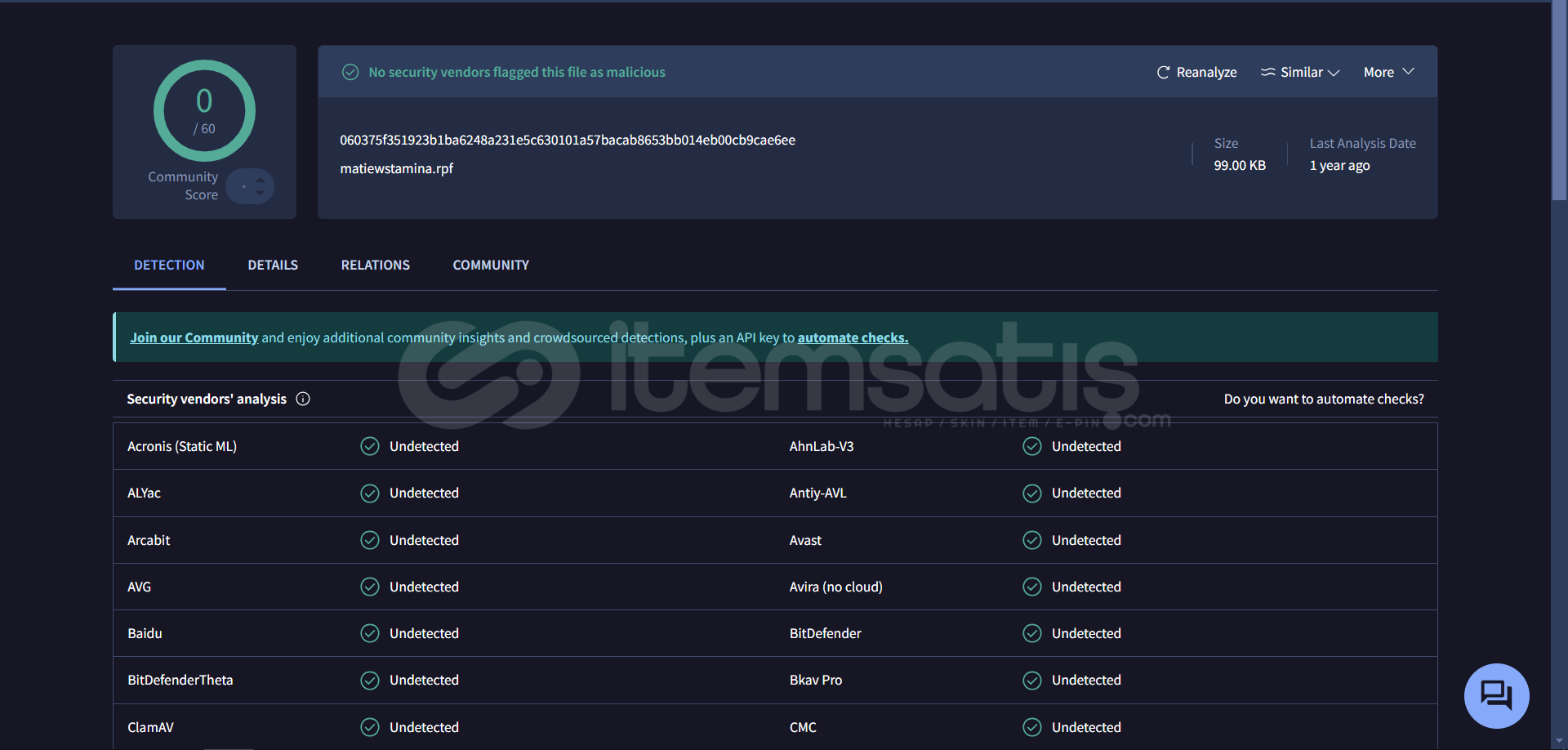Click the green check icon beside 'No security vendors flagged'
1568x750 pixels.
[350, 72]
